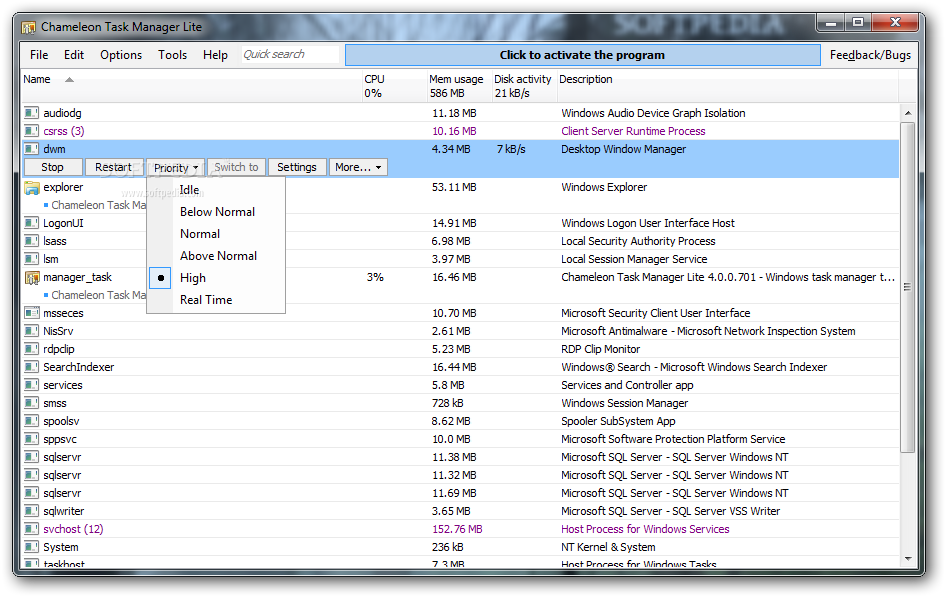The height and width of the screenshot is (597, 946).
Task: Click the services process icon
Action: click(31, 385)
